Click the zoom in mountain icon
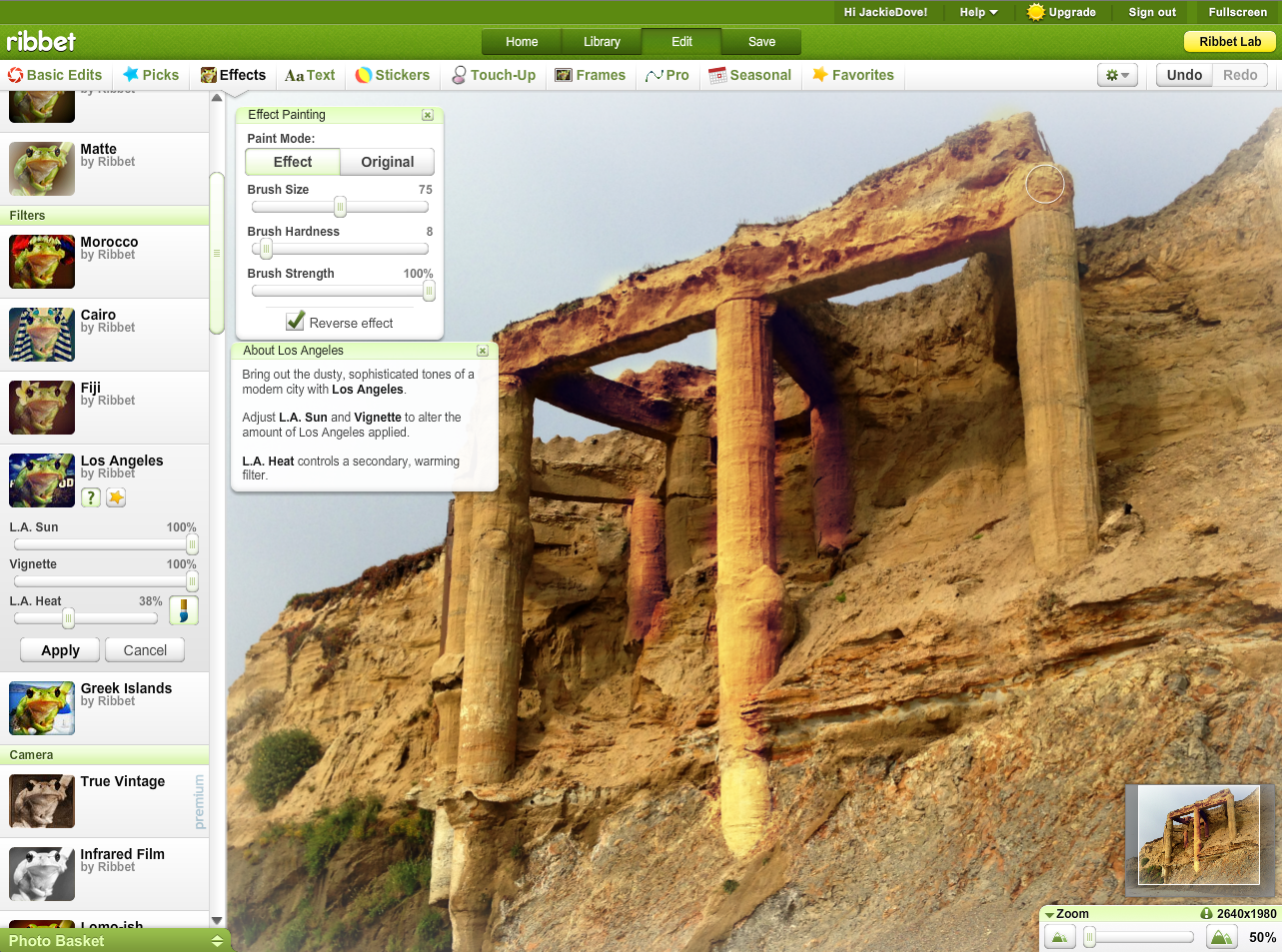Screen dimensions: 1282x952 coord(1221,937)
